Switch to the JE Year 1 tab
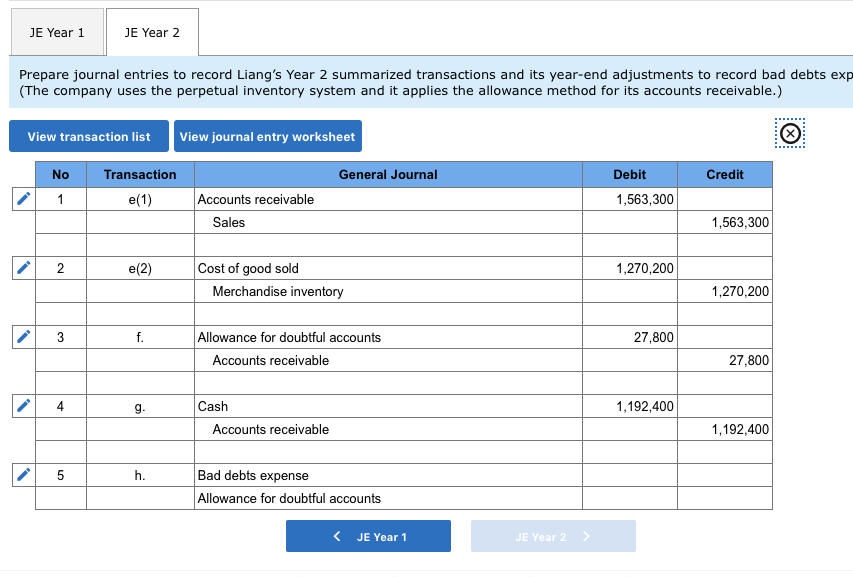The height and width of the screenshot is (577, 853). pos(57,33)
